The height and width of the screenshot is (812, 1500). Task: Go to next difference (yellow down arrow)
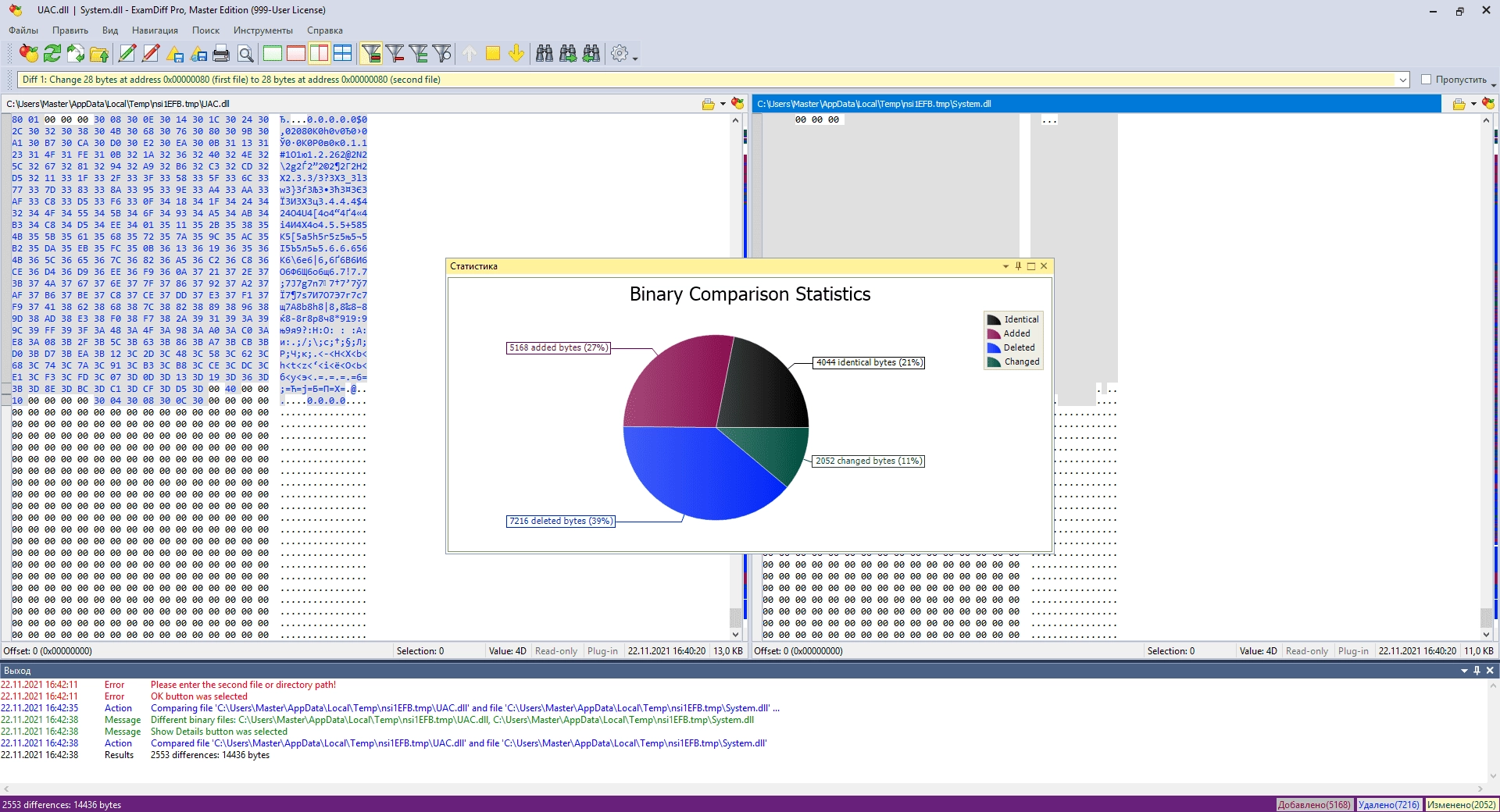point(516,53)
